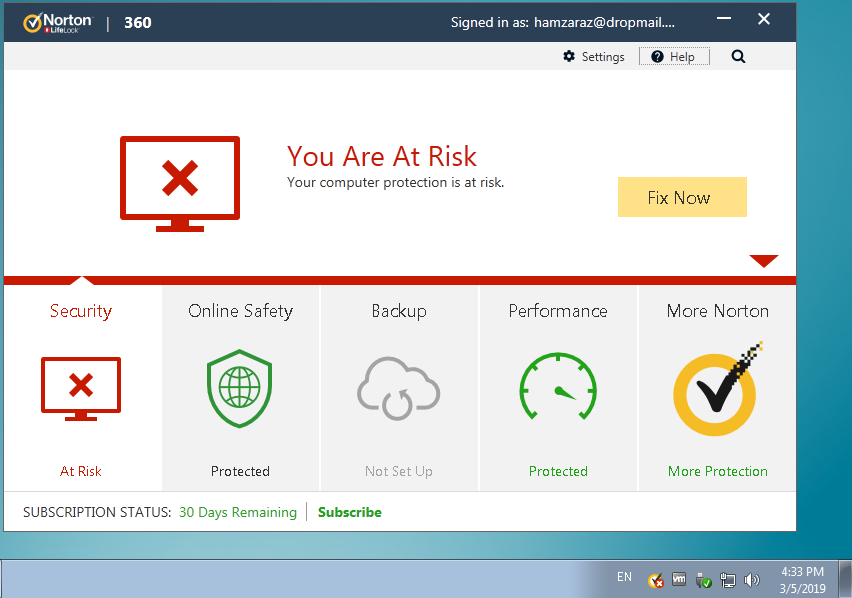Screen dimensions: 852x598
Task: Click Protected under Online Safety
Action: click(x=240, y=471)
